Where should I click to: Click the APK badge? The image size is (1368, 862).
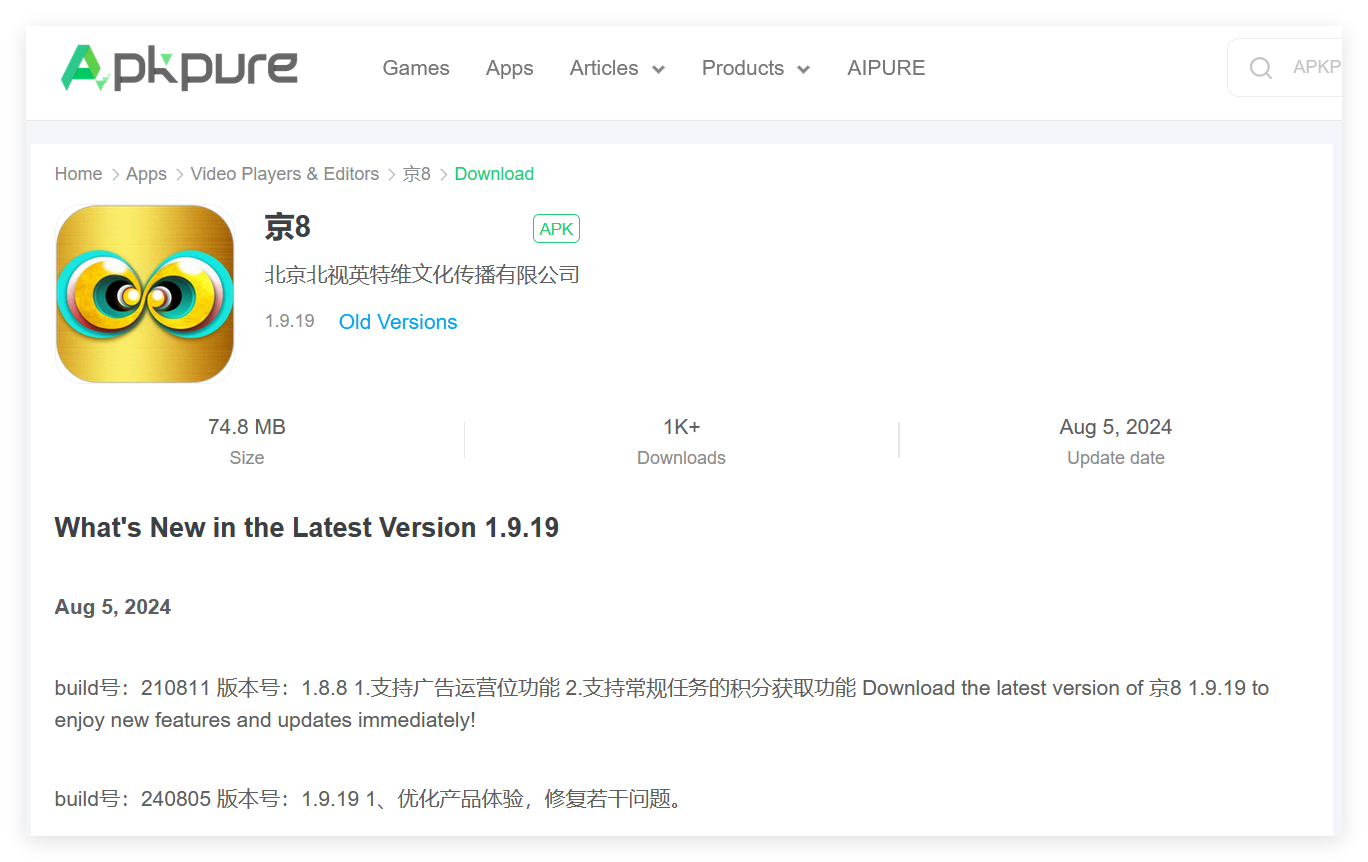(556, 229)
